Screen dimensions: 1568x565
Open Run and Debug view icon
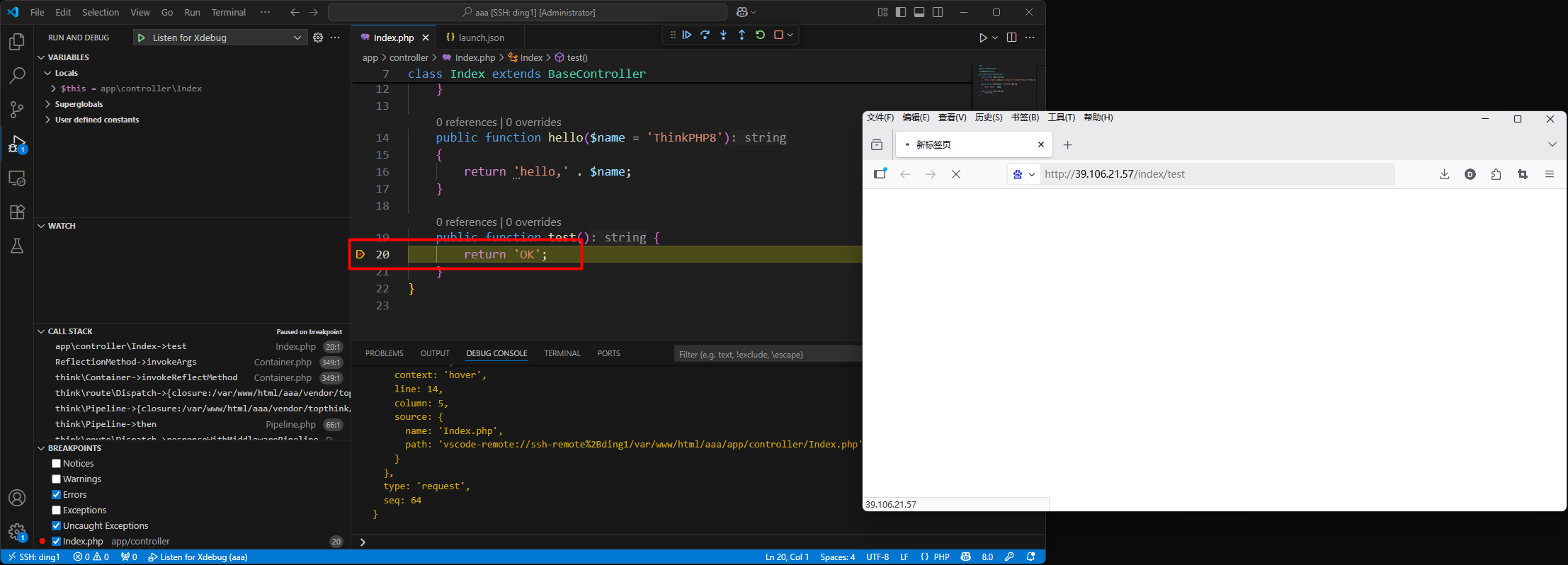17,144
